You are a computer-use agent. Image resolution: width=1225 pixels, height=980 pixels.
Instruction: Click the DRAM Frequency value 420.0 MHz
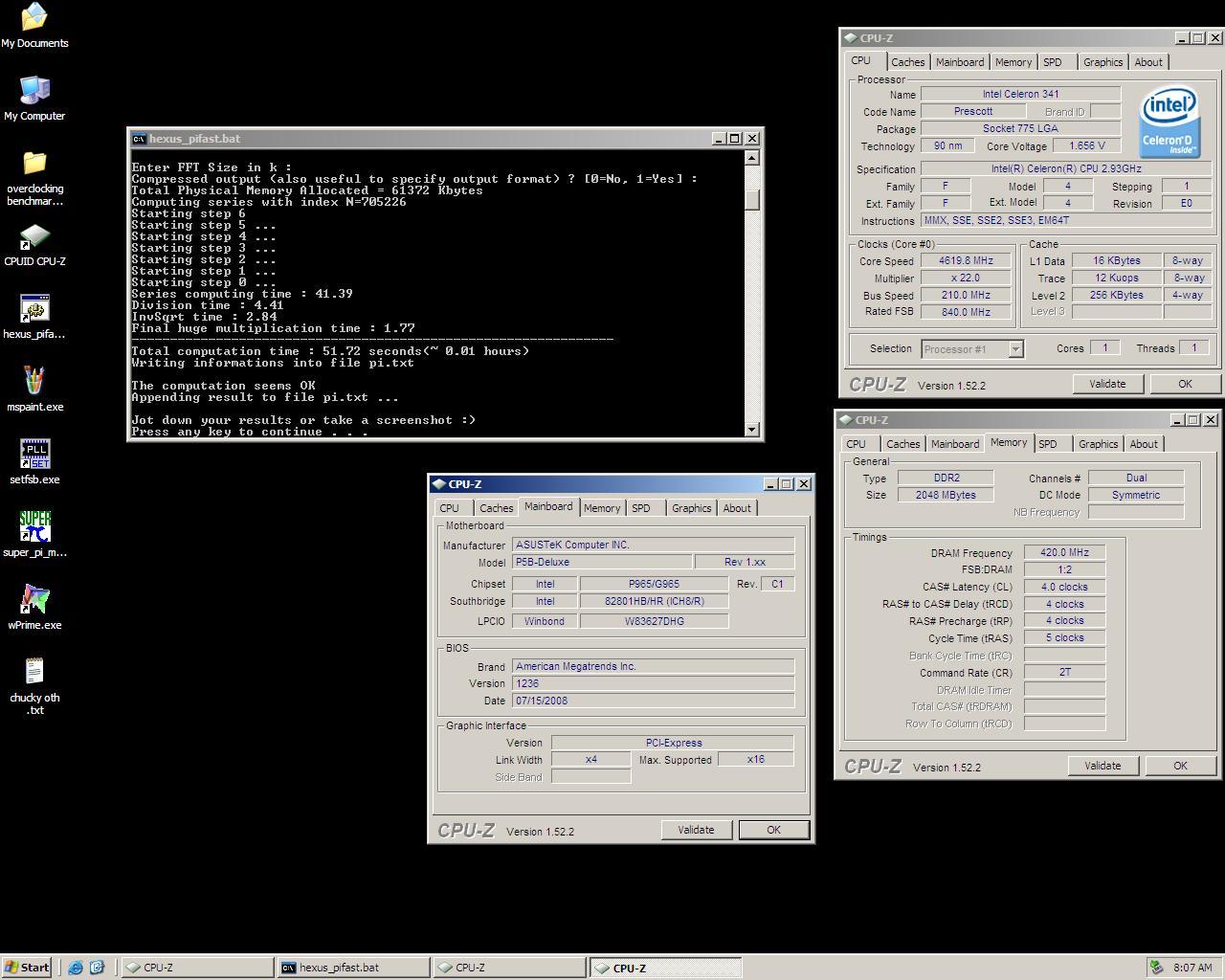(x=1064, y=552)
